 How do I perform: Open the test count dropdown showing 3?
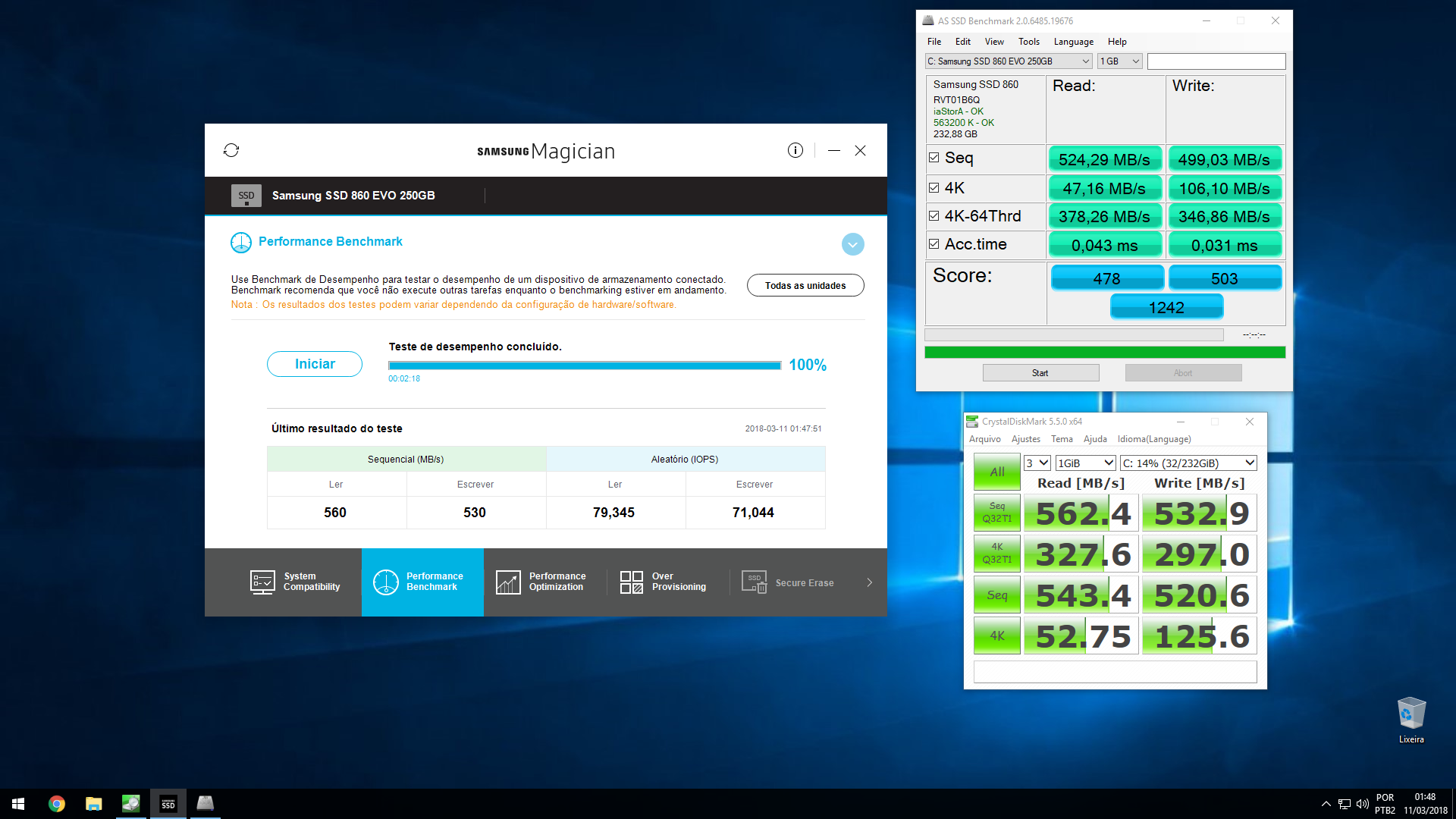point(1037,463)
